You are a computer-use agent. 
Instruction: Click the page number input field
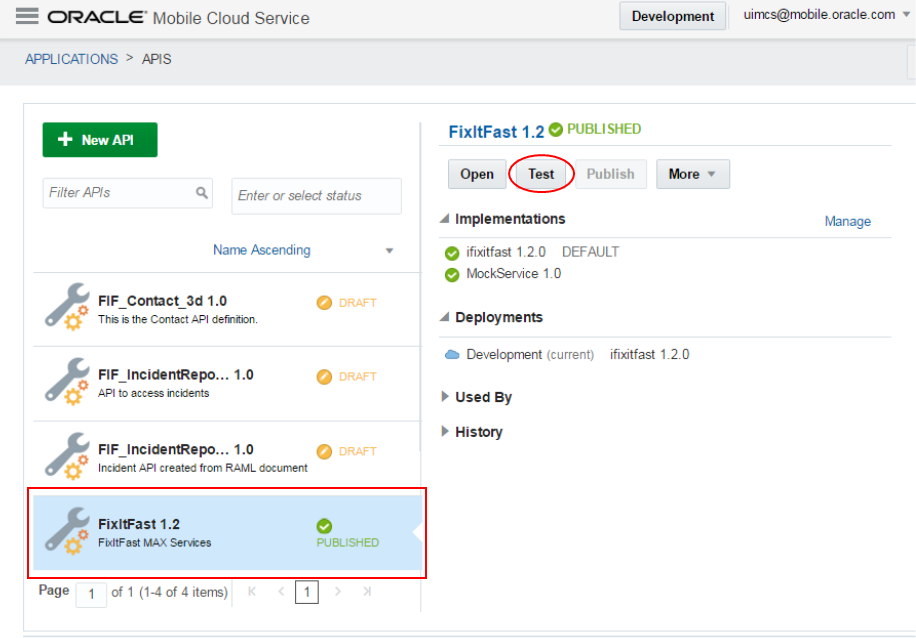point(91,594)
